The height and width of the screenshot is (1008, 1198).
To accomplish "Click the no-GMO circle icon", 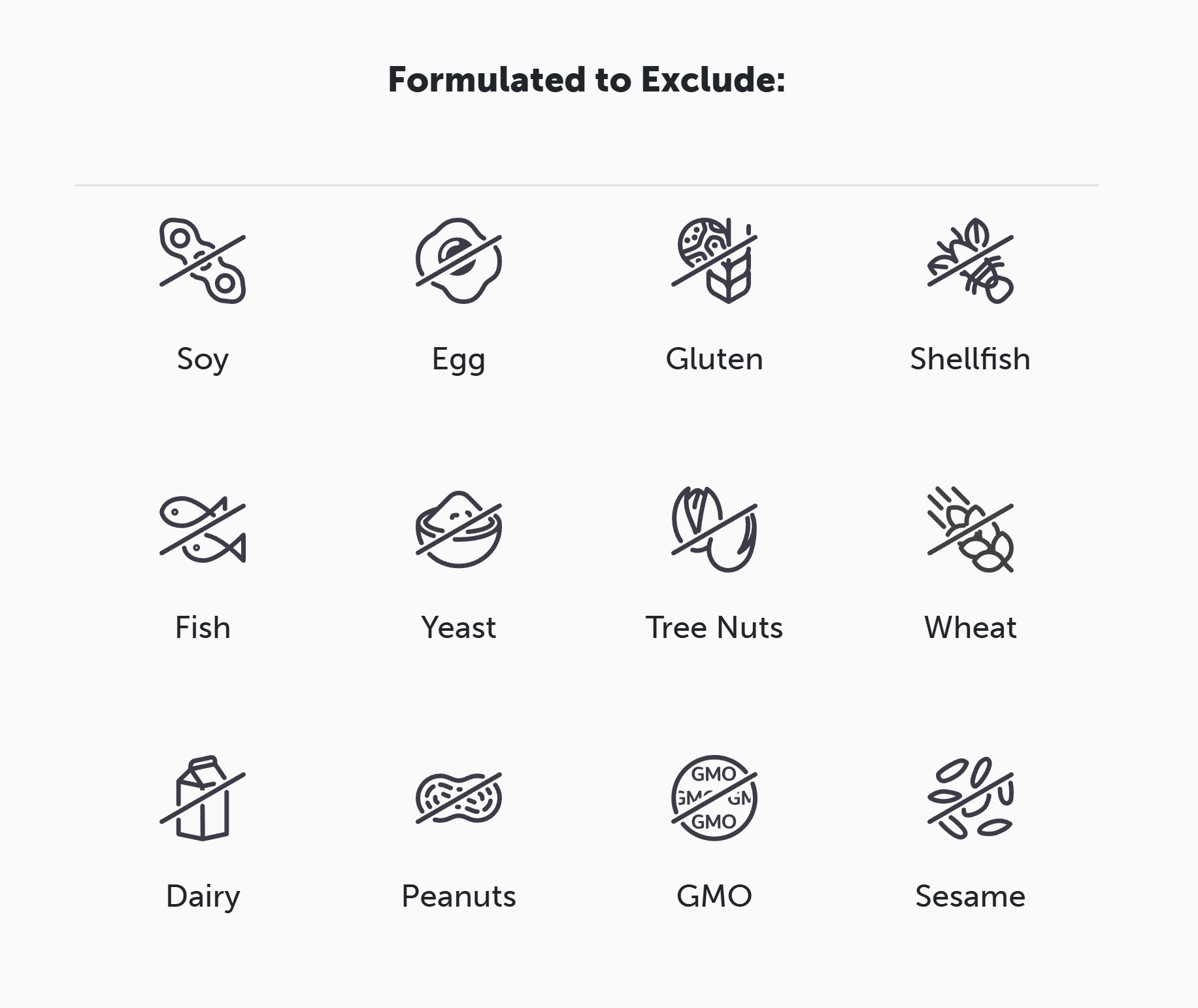I will pos(714,798).
